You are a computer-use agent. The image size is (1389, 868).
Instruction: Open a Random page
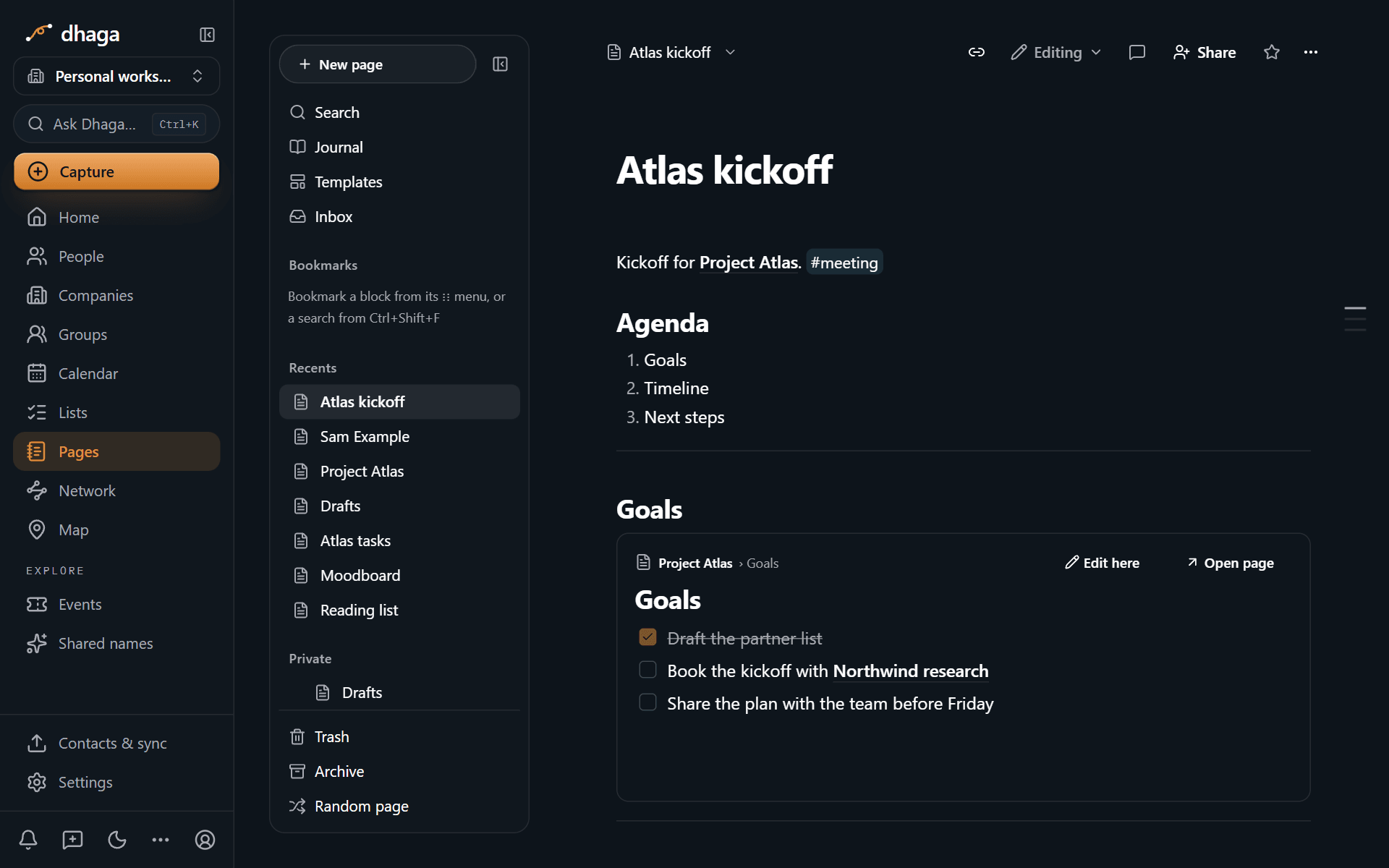[399, 807]
